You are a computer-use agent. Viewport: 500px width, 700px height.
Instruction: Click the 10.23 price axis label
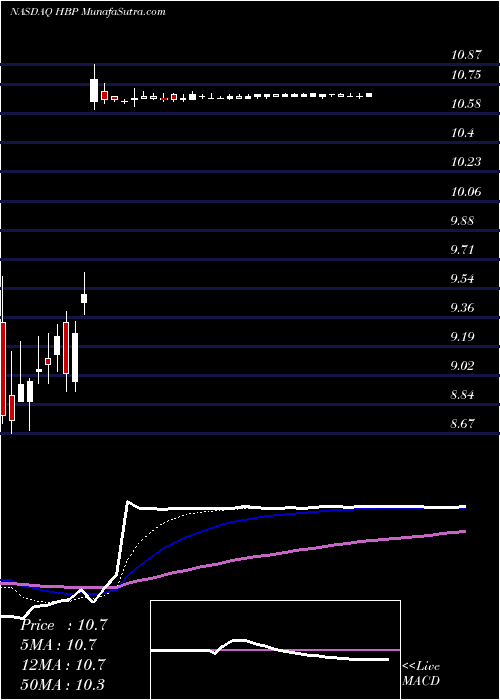[x=466, y=162]
